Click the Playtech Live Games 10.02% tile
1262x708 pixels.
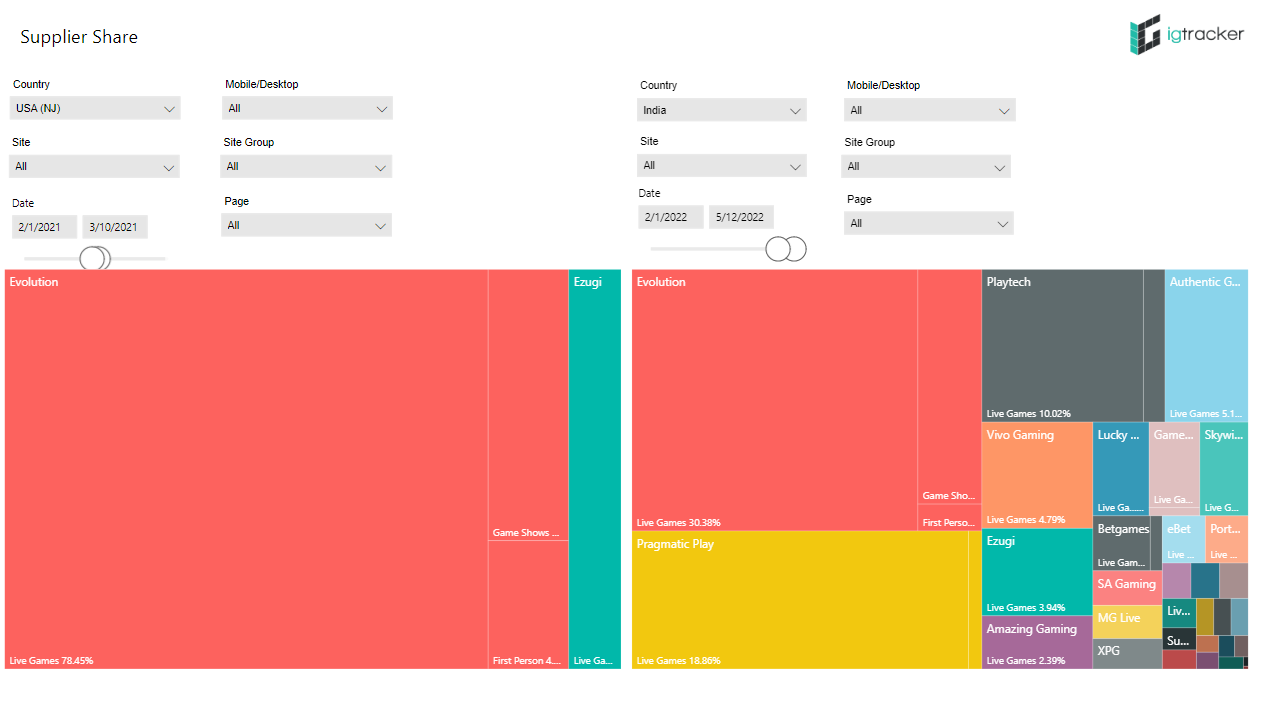coord(1062,345)
